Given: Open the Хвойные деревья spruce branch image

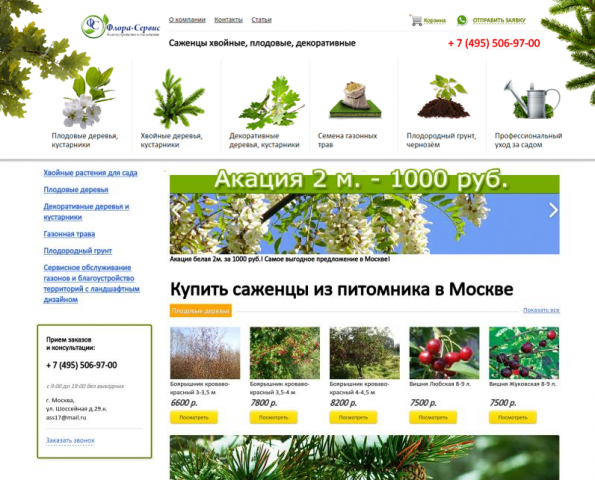Looking at the screenshot, I should tap(178, 98).
